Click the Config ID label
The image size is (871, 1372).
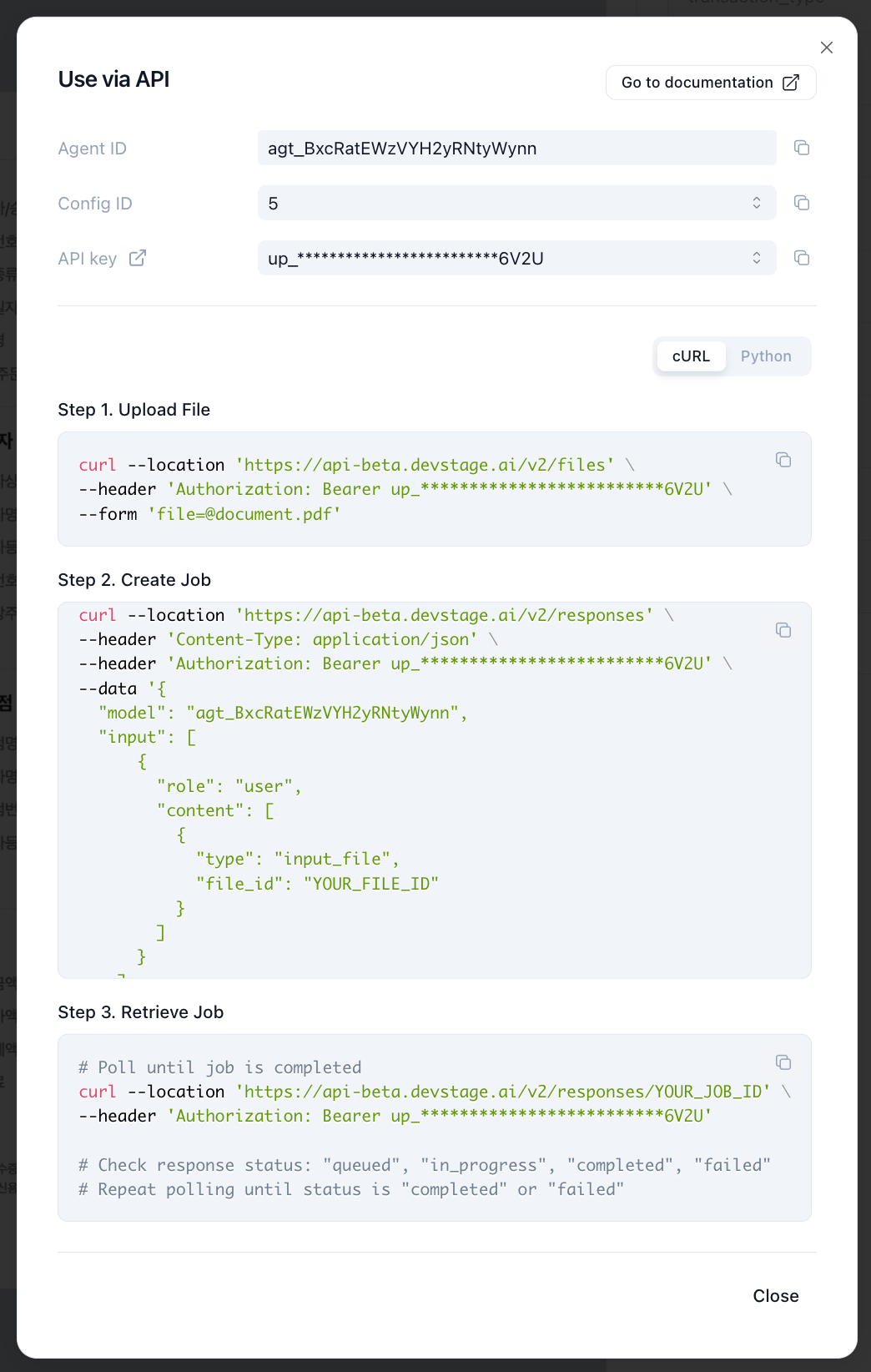(x=95, y=204)
